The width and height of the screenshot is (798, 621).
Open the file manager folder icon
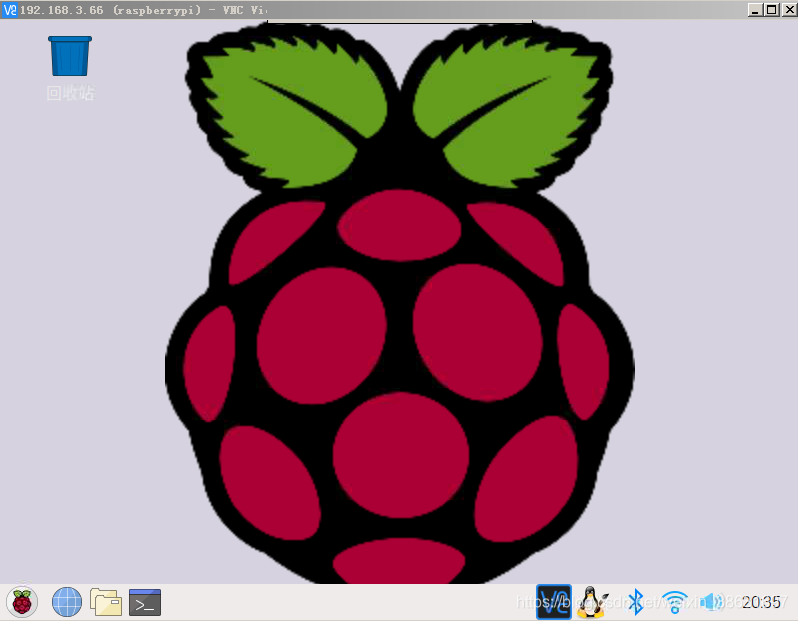tap(106, 602)
